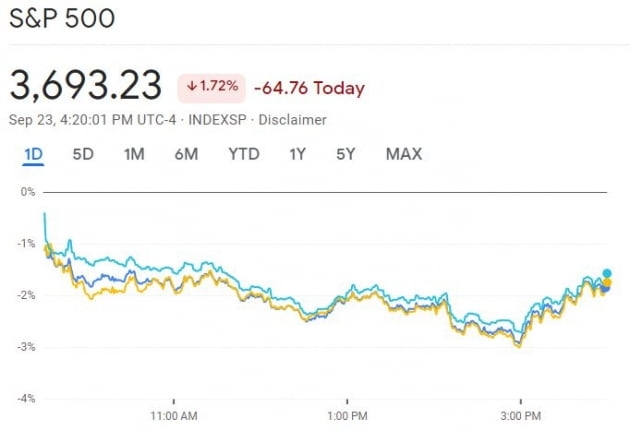Viewport: 630px width, 431px height.
Task: Show the 6M chart range
Action: click(185, 154)
